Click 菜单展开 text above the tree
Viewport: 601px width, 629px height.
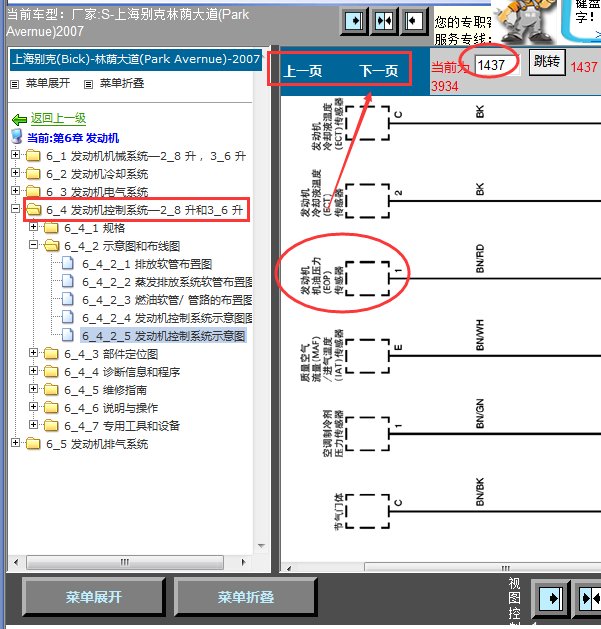tap(48, 83)
